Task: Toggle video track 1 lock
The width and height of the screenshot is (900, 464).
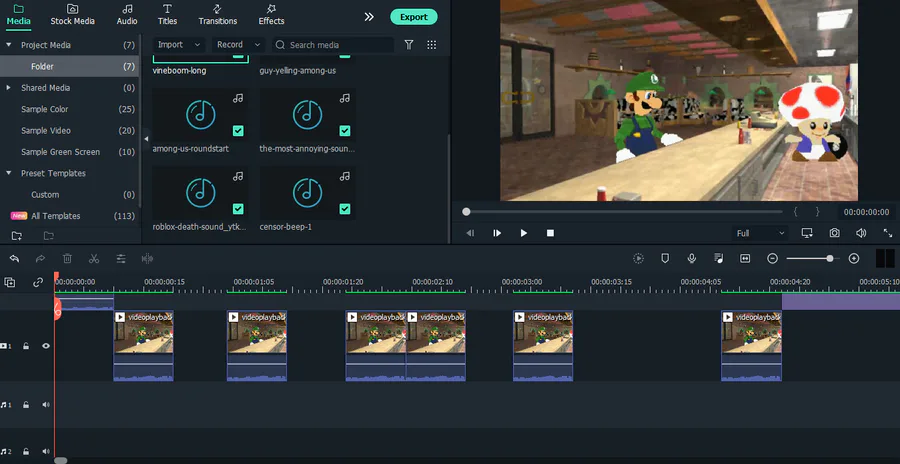Action: pyautogui.click(x=26, y=346)
